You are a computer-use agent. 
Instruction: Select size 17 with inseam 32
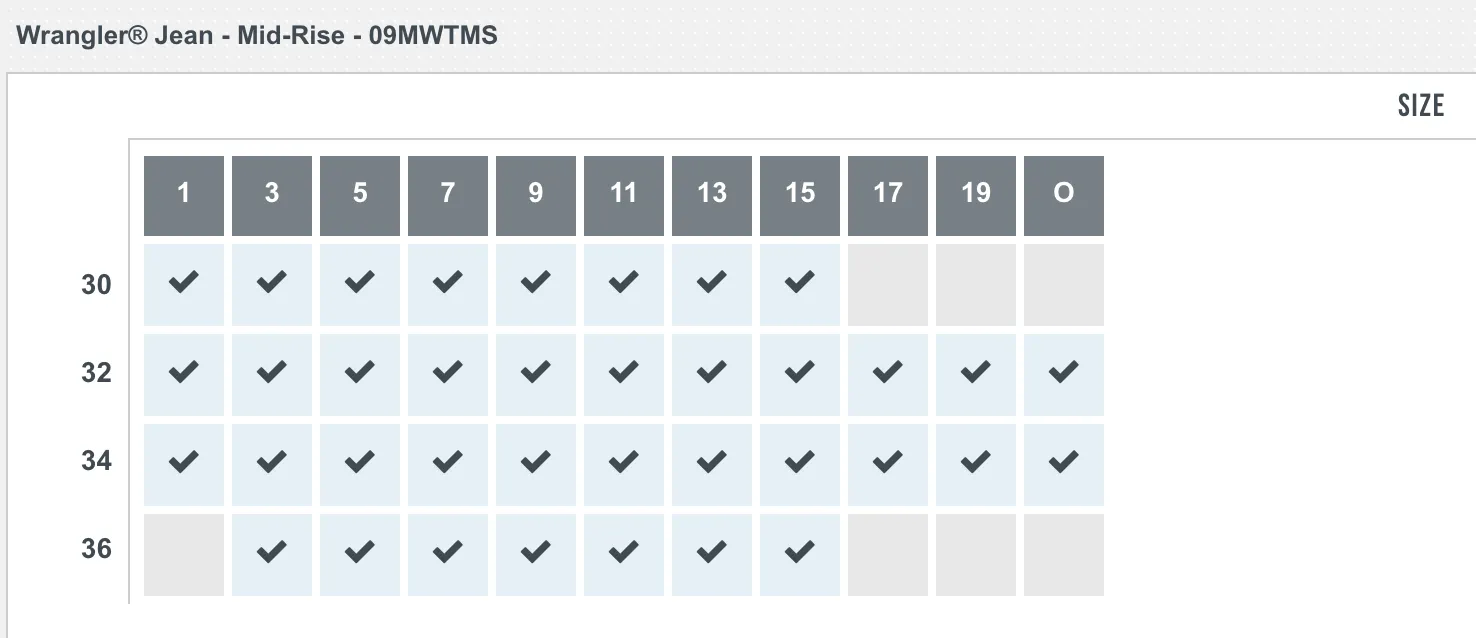[888, 375]
